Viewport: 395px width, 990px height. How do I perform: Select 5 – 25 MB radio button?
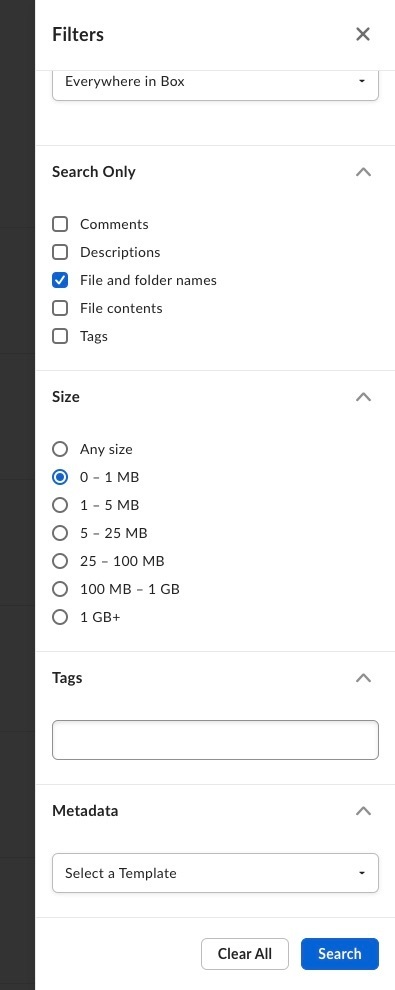pyautogui.click(x=60, y=533)
